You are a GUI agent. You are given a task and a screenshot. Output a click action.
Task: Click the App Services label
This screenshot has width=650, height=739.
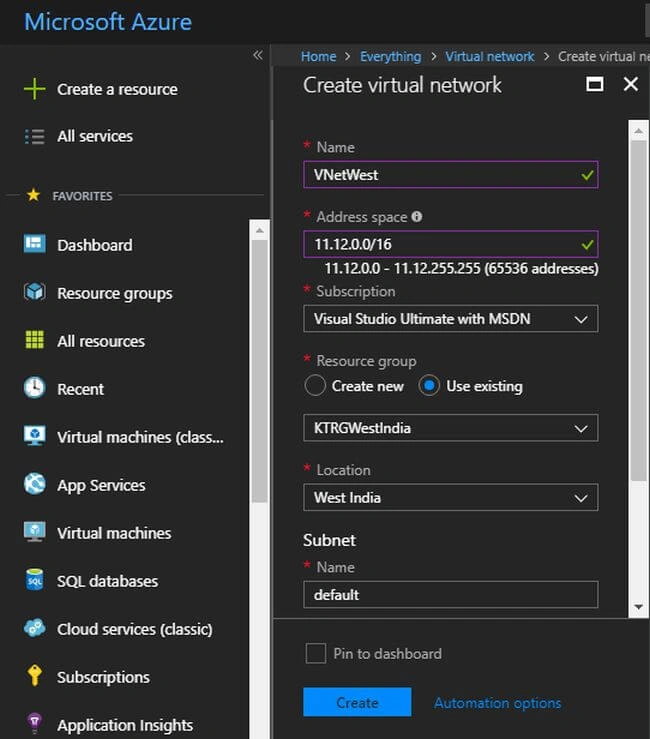[x=101, y=485]
